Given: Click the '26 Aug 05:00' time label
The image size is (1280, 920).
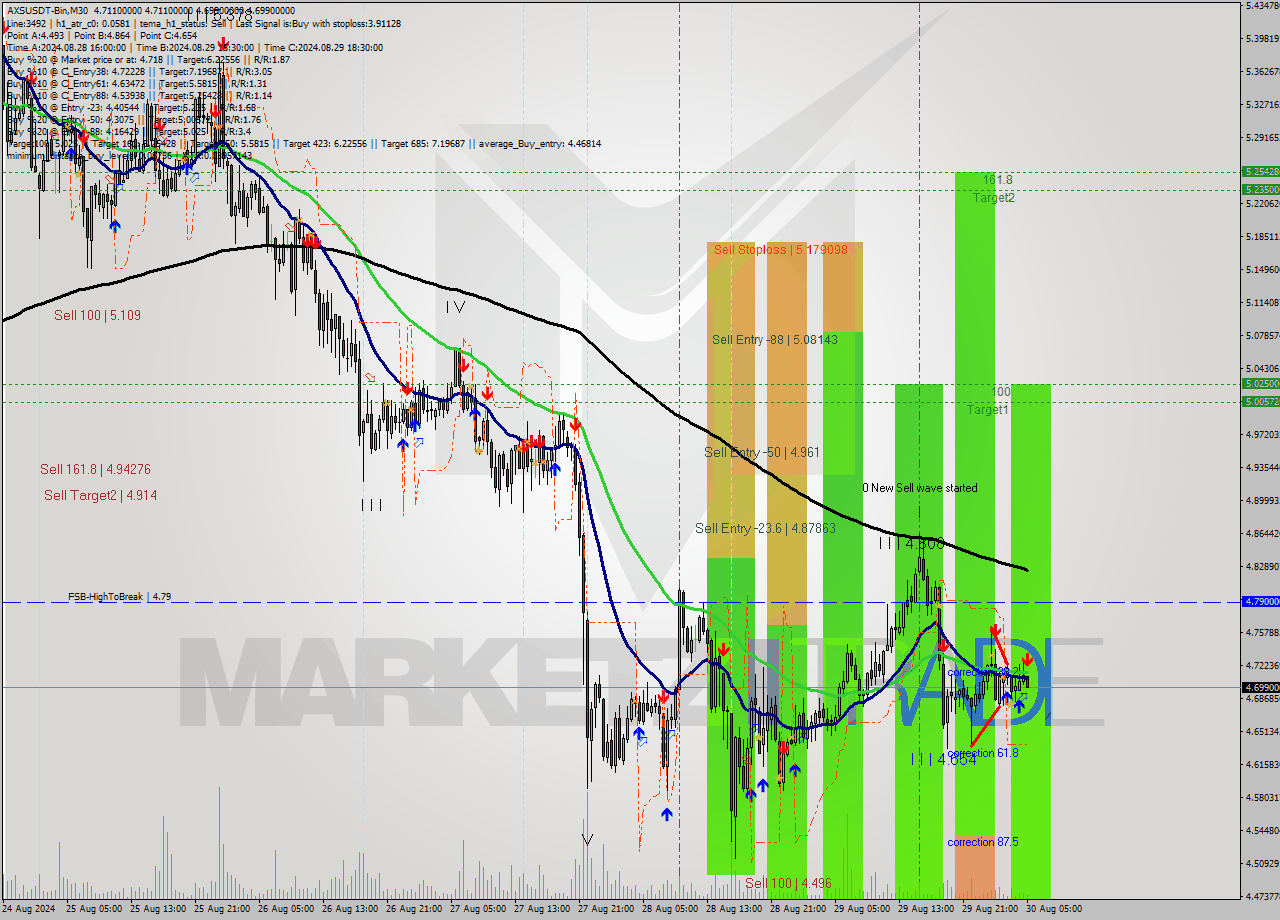Looking at the screenshot, I should pos(286,909).
